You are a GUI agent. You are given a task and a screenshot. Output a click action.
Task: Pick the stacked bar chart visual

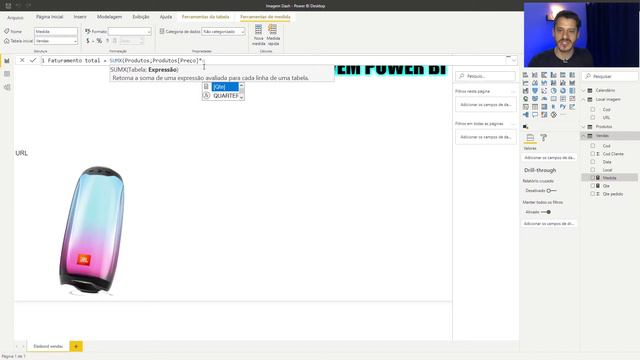tap(525, 75)
